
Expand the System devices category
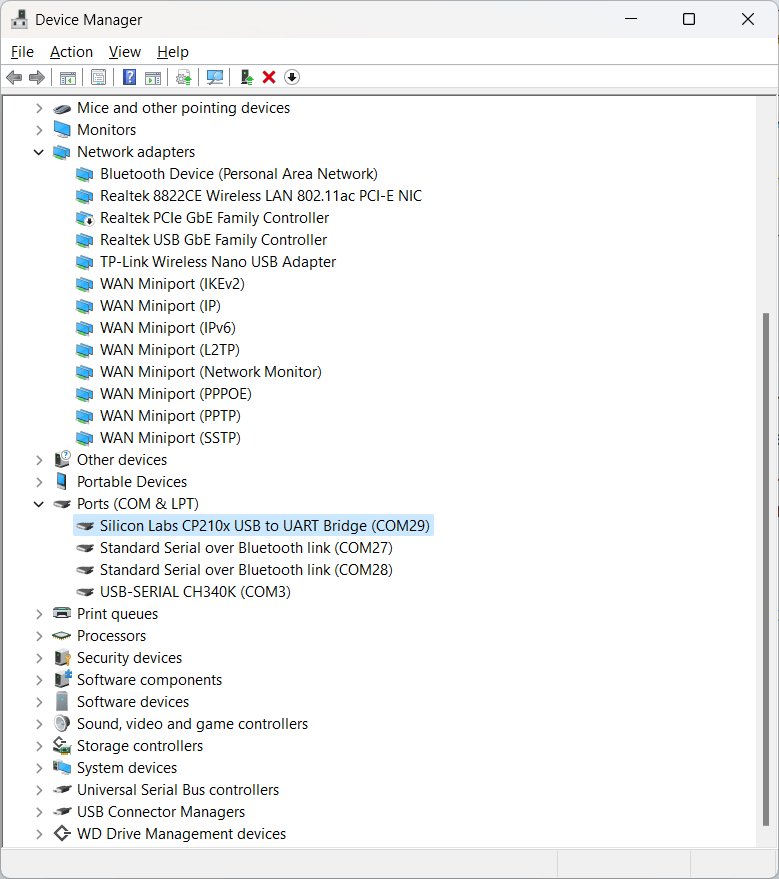click(39, 768)
